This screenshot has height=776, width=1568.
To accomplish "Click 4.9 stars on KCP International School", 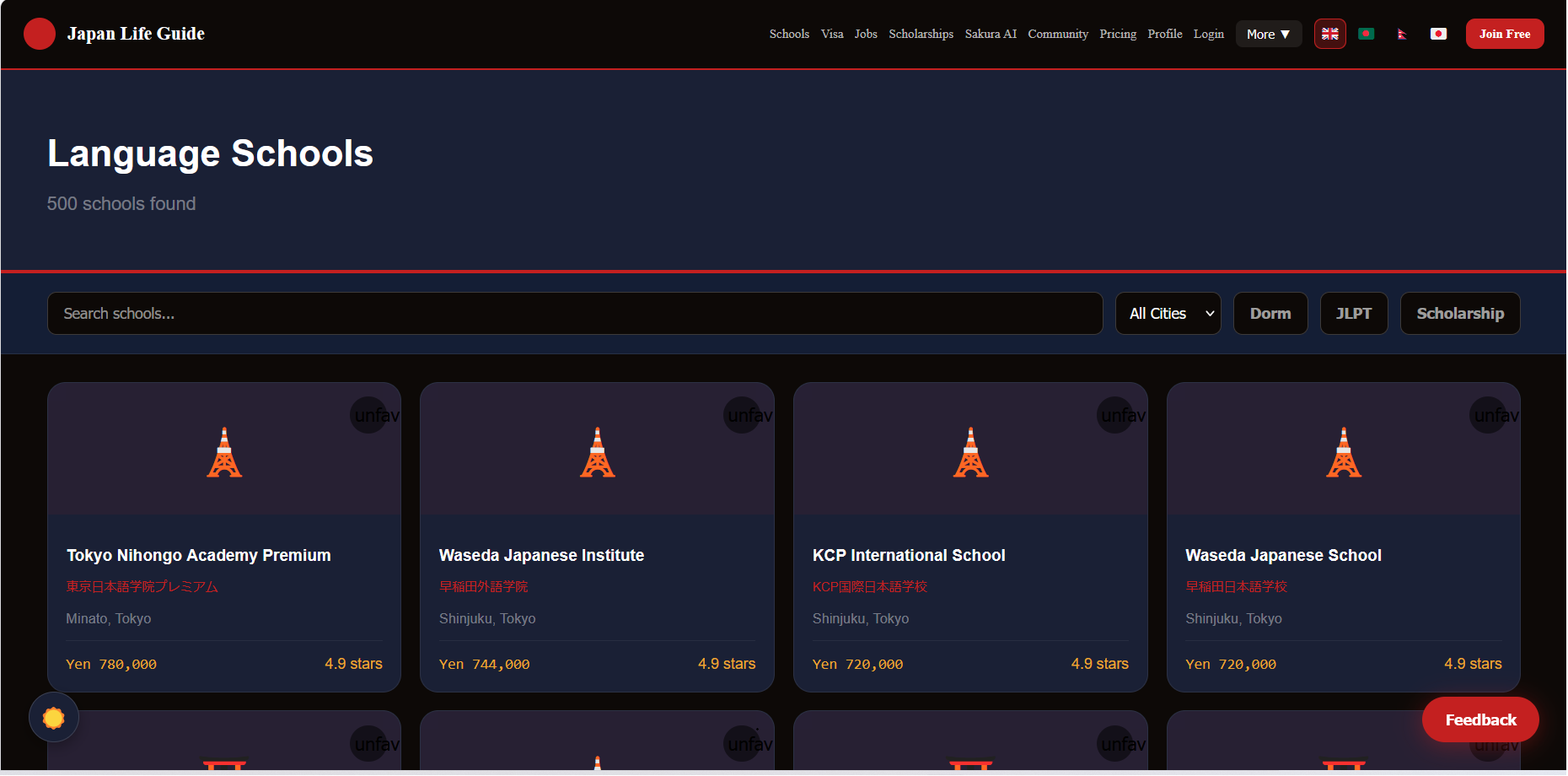I will (x=1099, y=664).
